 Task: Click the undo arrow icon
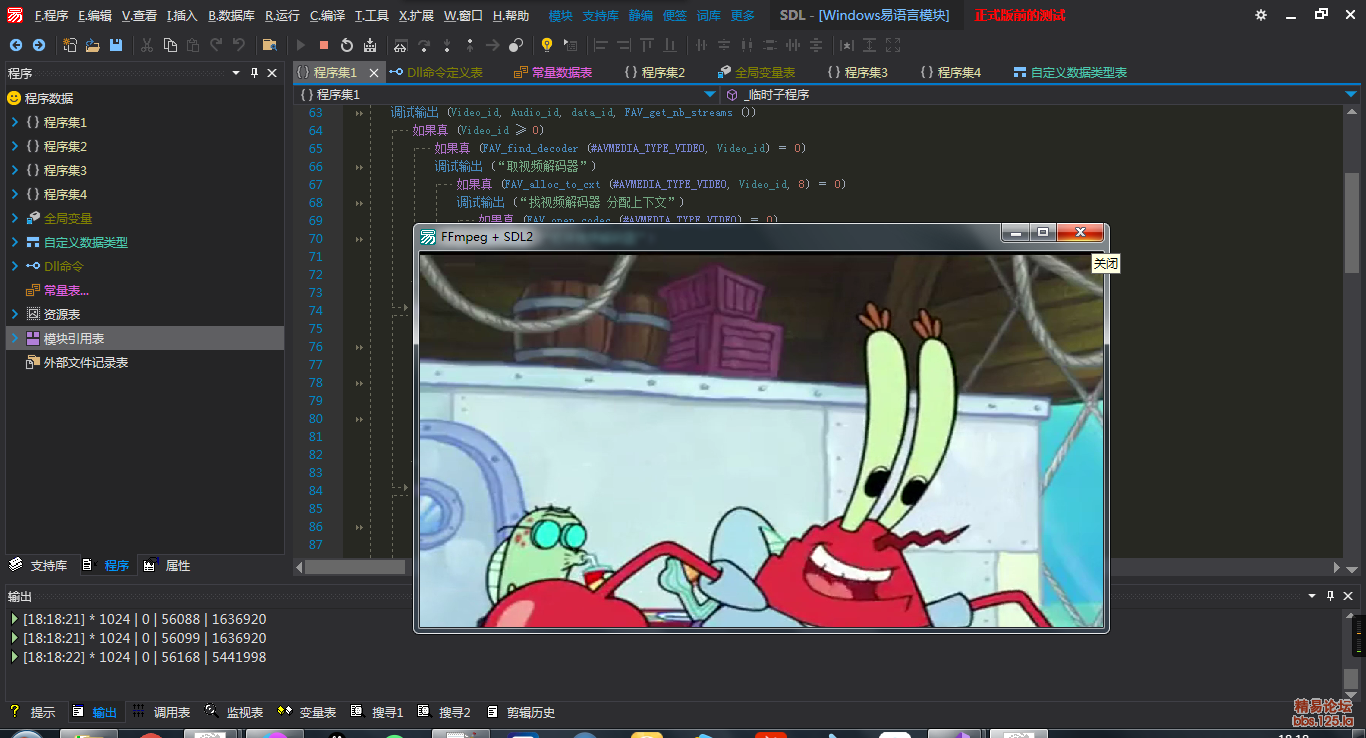(239, 45)
